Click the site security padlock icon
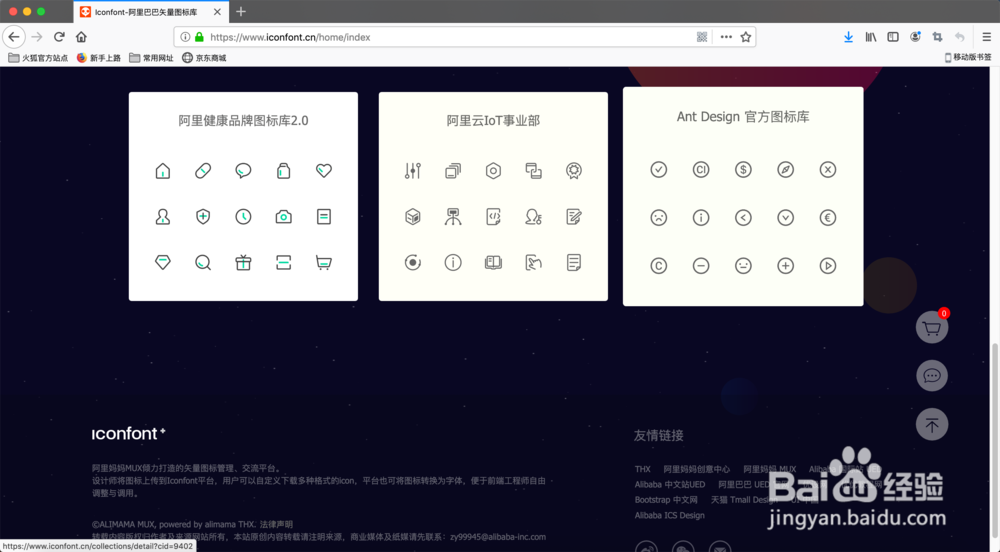 [x=200, y=37]
